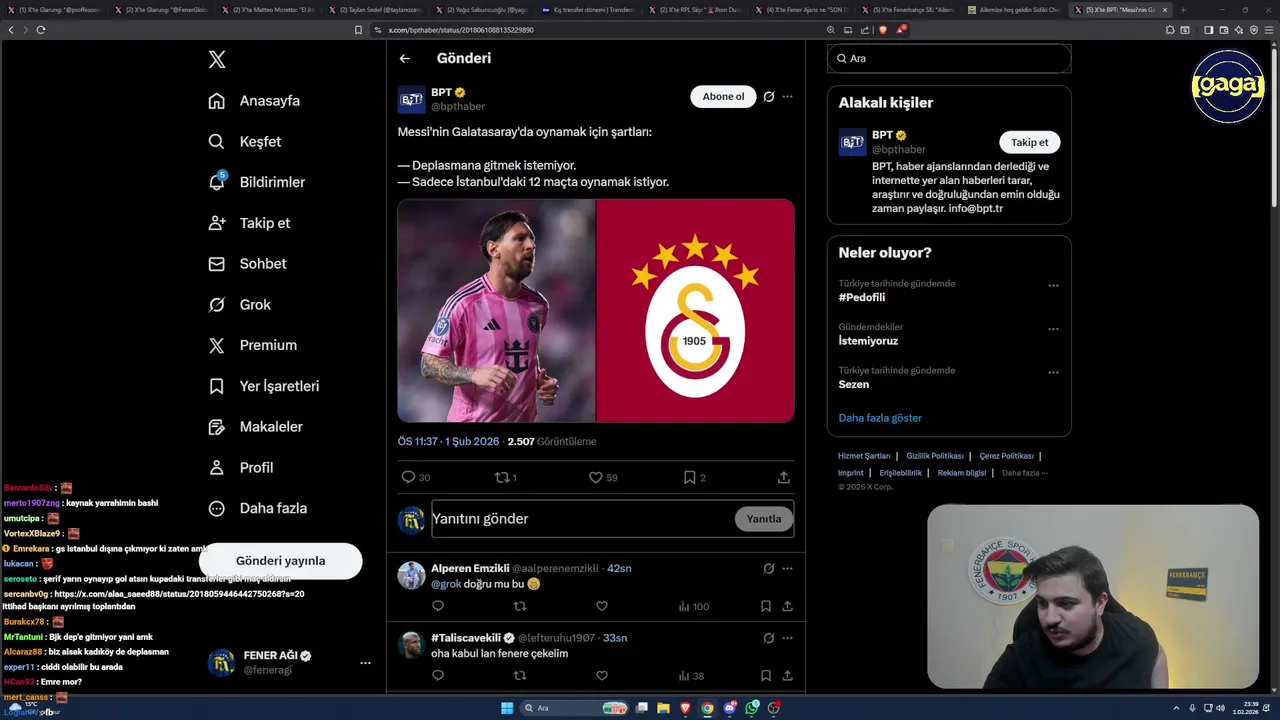Click Gönderi yayınla button
Image resolution: width=1280 pixels, height=720 pixels.
point(280,561)
